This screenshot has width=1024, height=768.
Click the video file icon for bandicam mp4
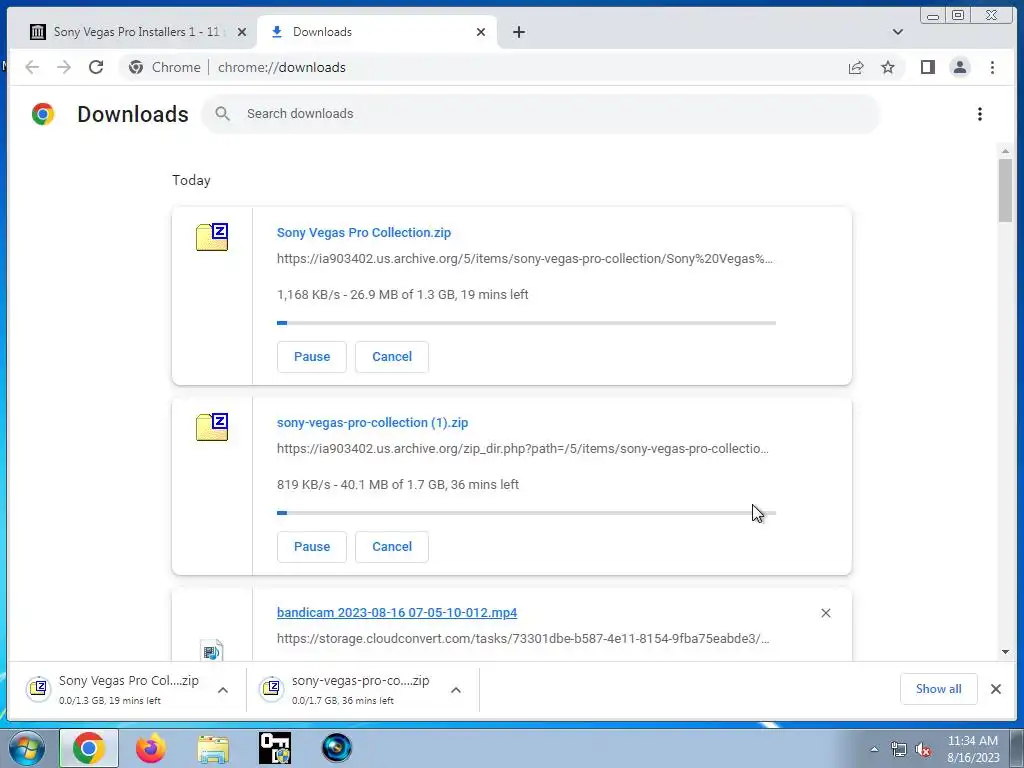(212, 650)
